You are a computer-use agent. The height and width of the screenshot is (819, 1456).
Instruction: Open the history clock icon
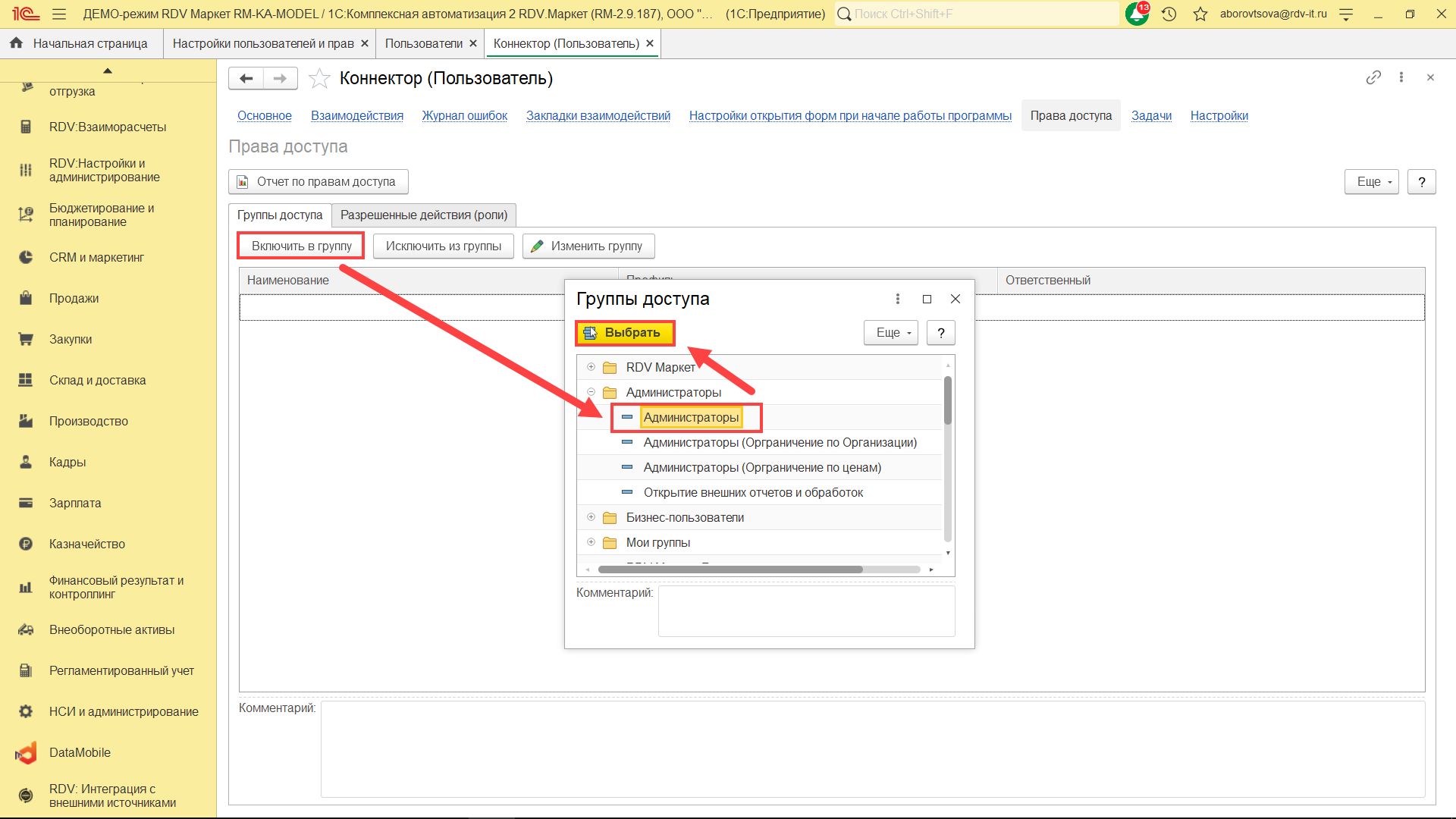tap(1169, 14)
